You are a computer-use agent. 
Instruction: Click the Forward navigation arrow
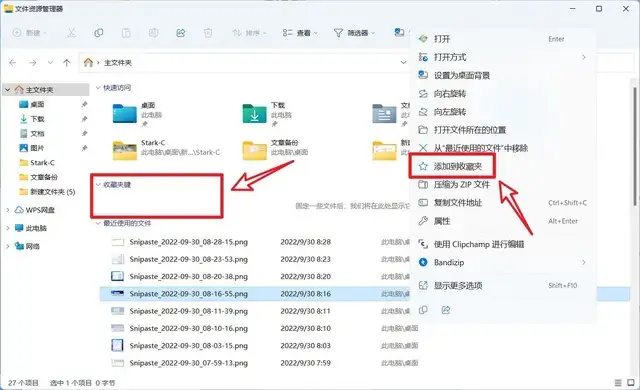[33, 63]
